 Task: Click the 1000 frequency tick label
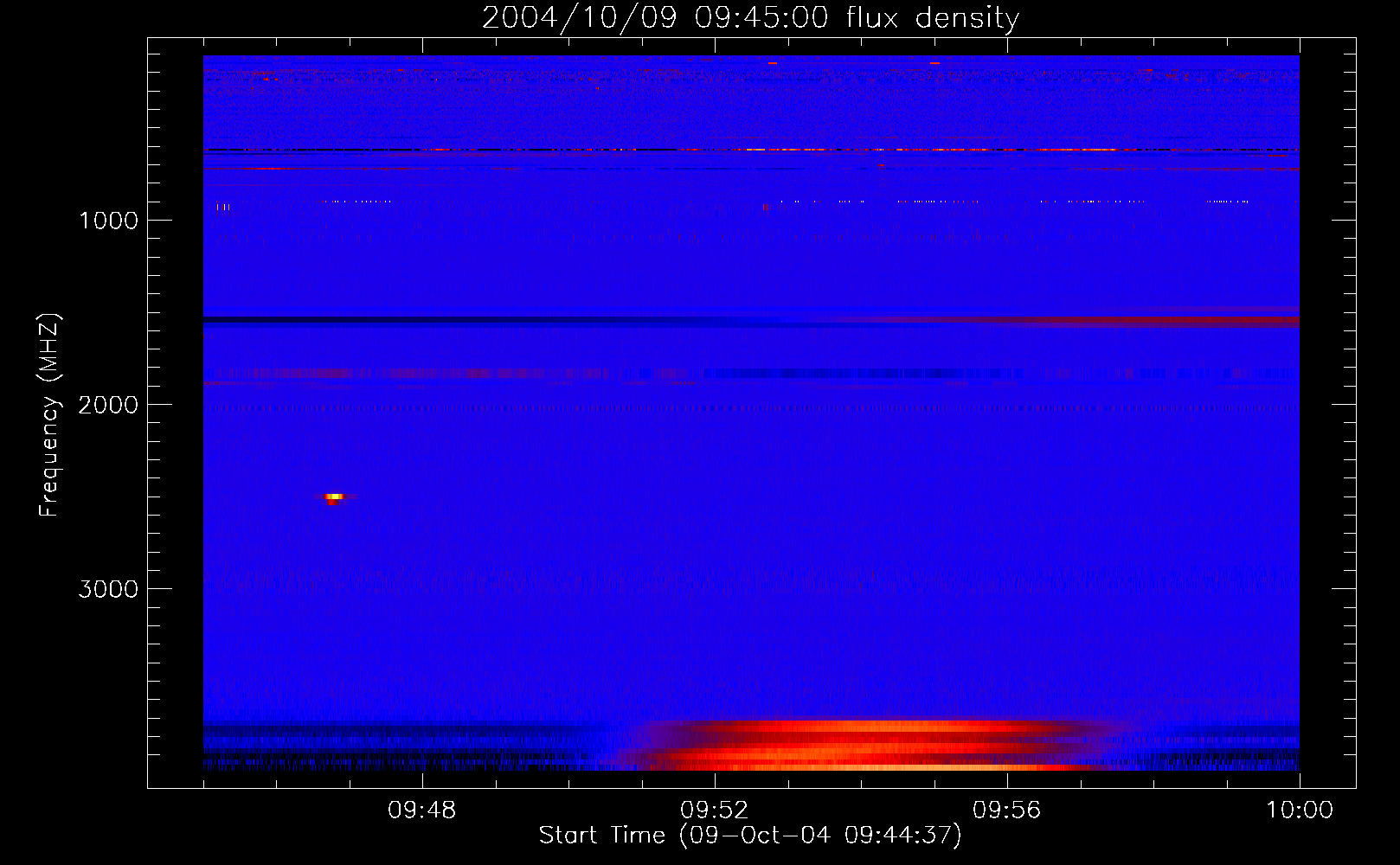click(x=108, y=221)
